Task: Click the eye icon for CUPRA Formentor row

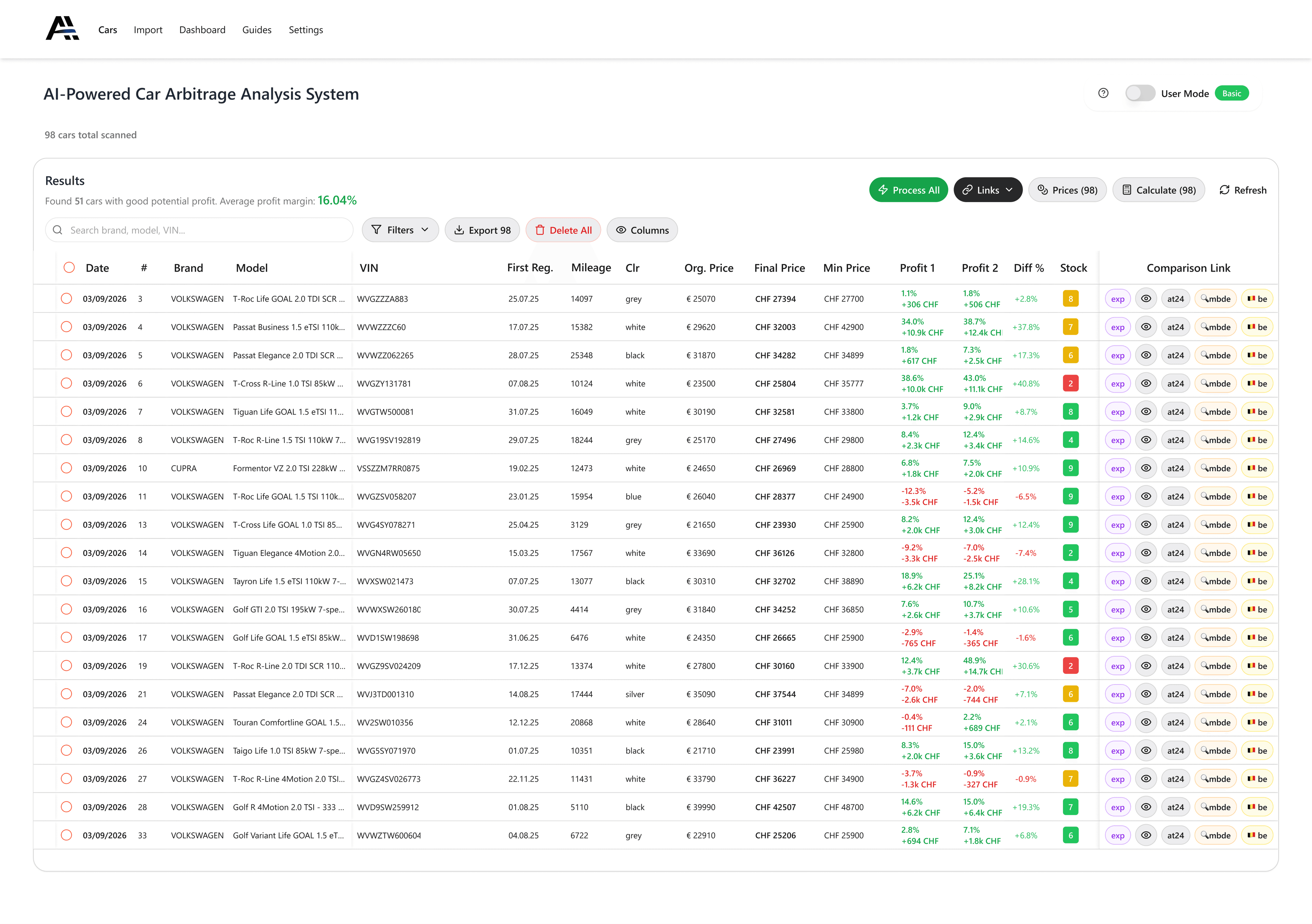Action: pos(1146,468)
